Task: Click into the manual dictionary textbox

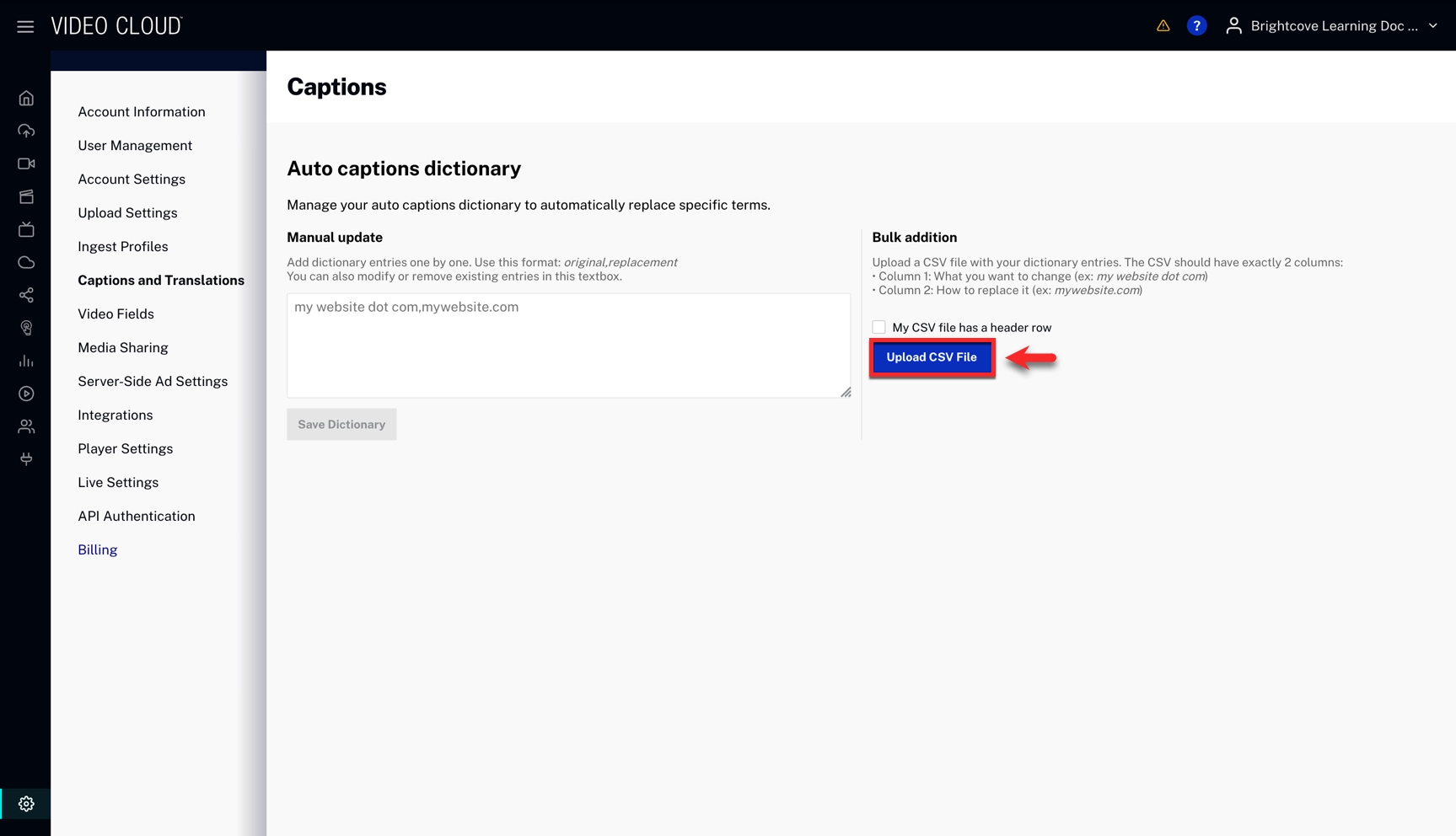Action: pos(567,346)
